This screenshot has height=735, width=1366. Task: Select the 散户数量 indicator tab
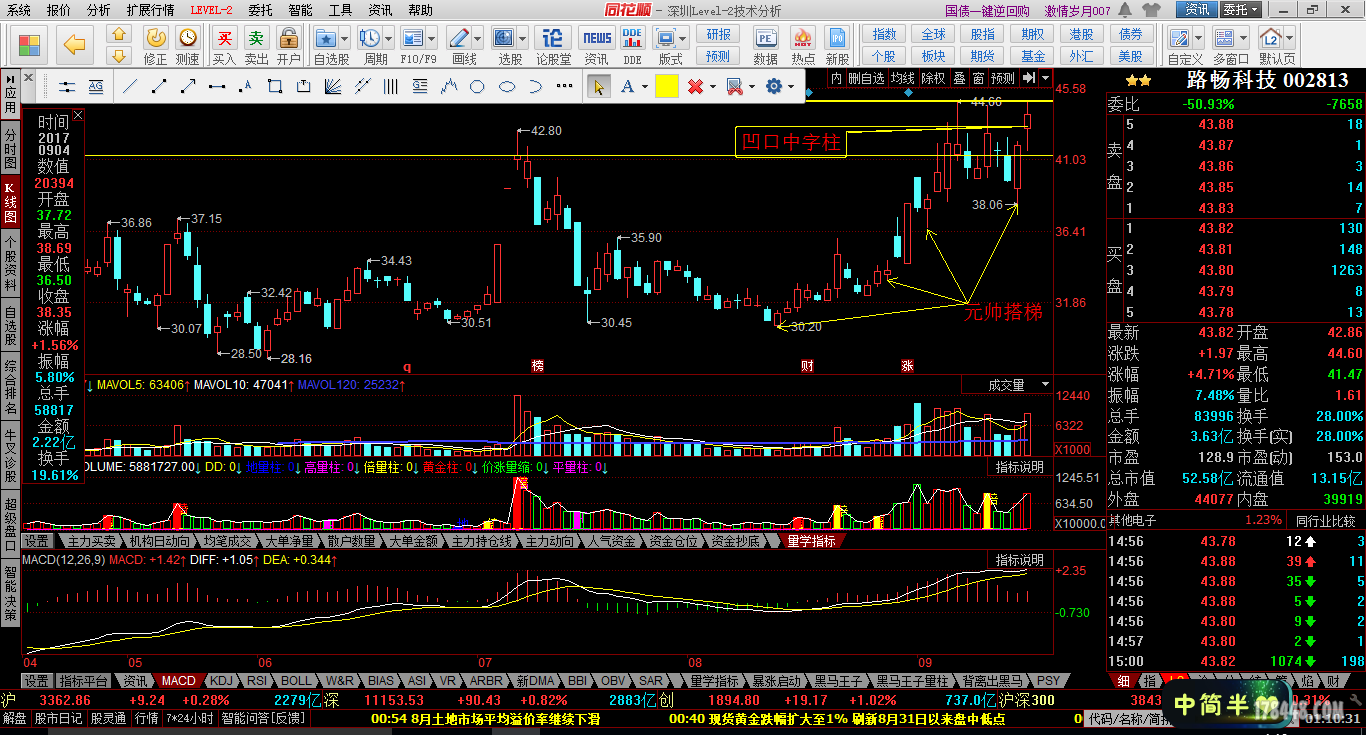352,541
